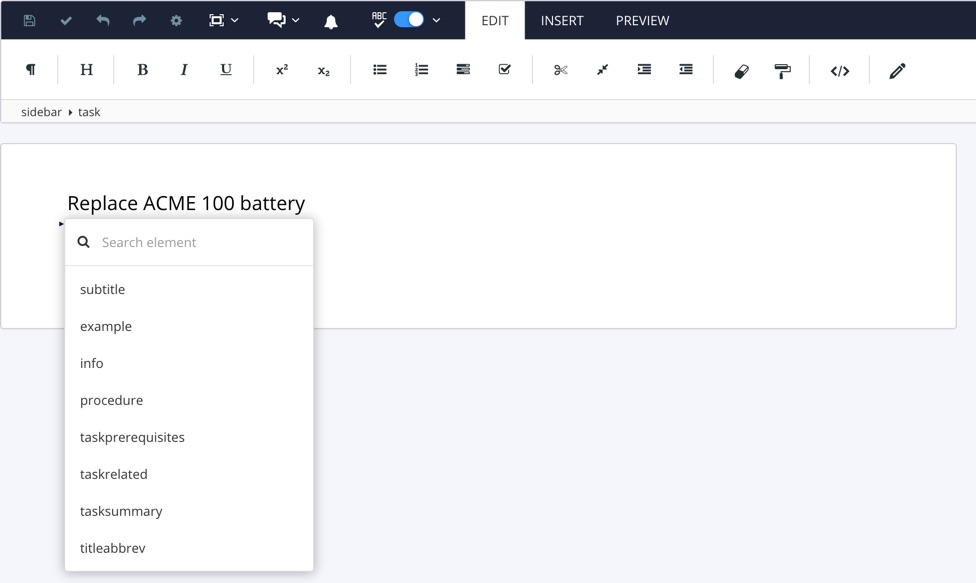Apply subscript formatting
This screenshot has height=583, width=976.
pyautogui.click(x=324, y=70)
